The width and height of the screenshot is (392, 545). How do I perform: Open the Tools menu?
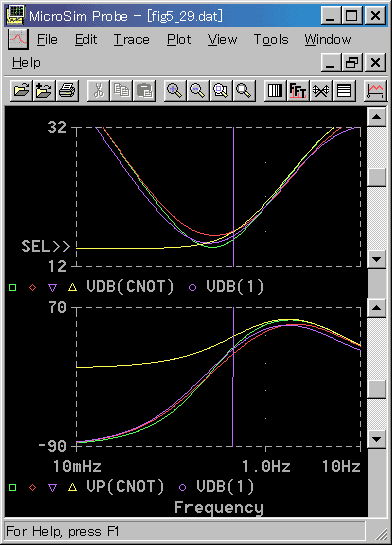(271, 40)
